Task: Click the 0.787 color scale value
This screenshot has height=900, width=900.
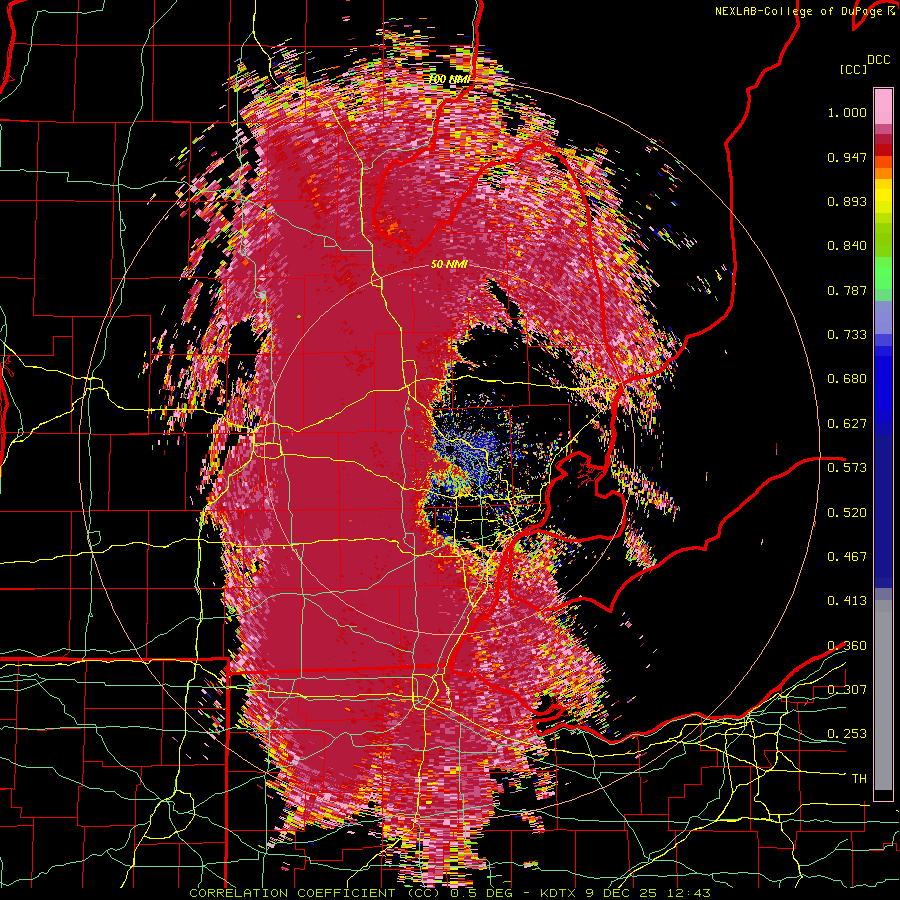Action: tap(847, 290)
